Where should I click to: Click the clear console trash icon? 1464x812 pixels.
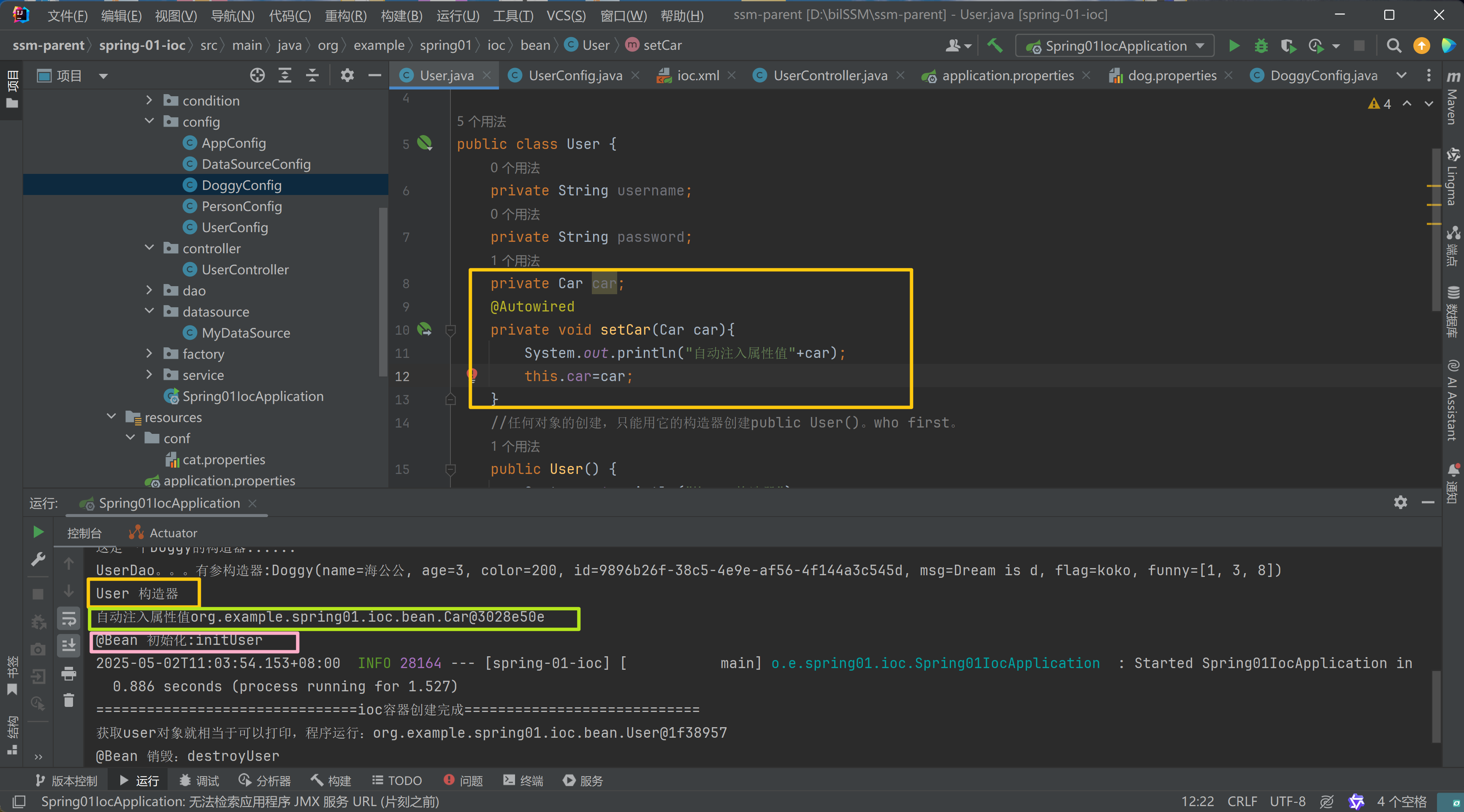pyautogui.click(x=69, y=700)
